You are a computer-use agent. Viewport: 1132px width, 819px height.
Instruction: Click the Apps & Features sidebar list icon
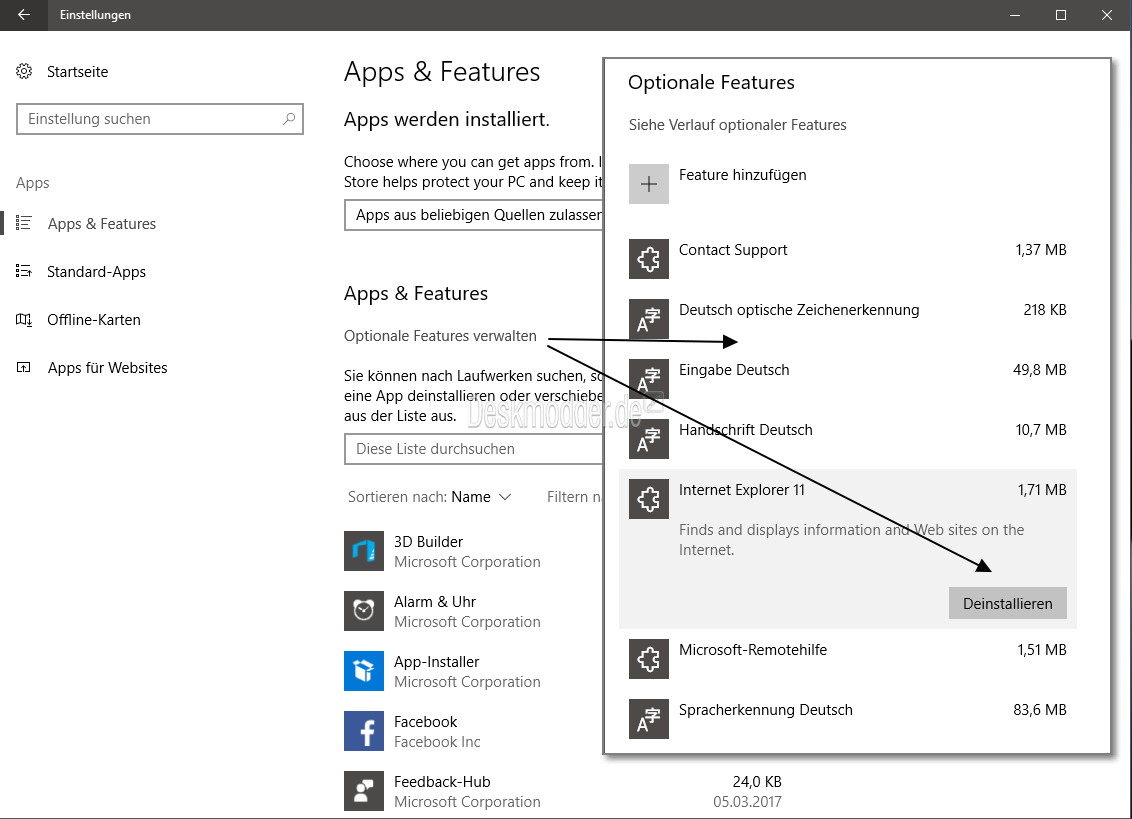pos(24,222)
